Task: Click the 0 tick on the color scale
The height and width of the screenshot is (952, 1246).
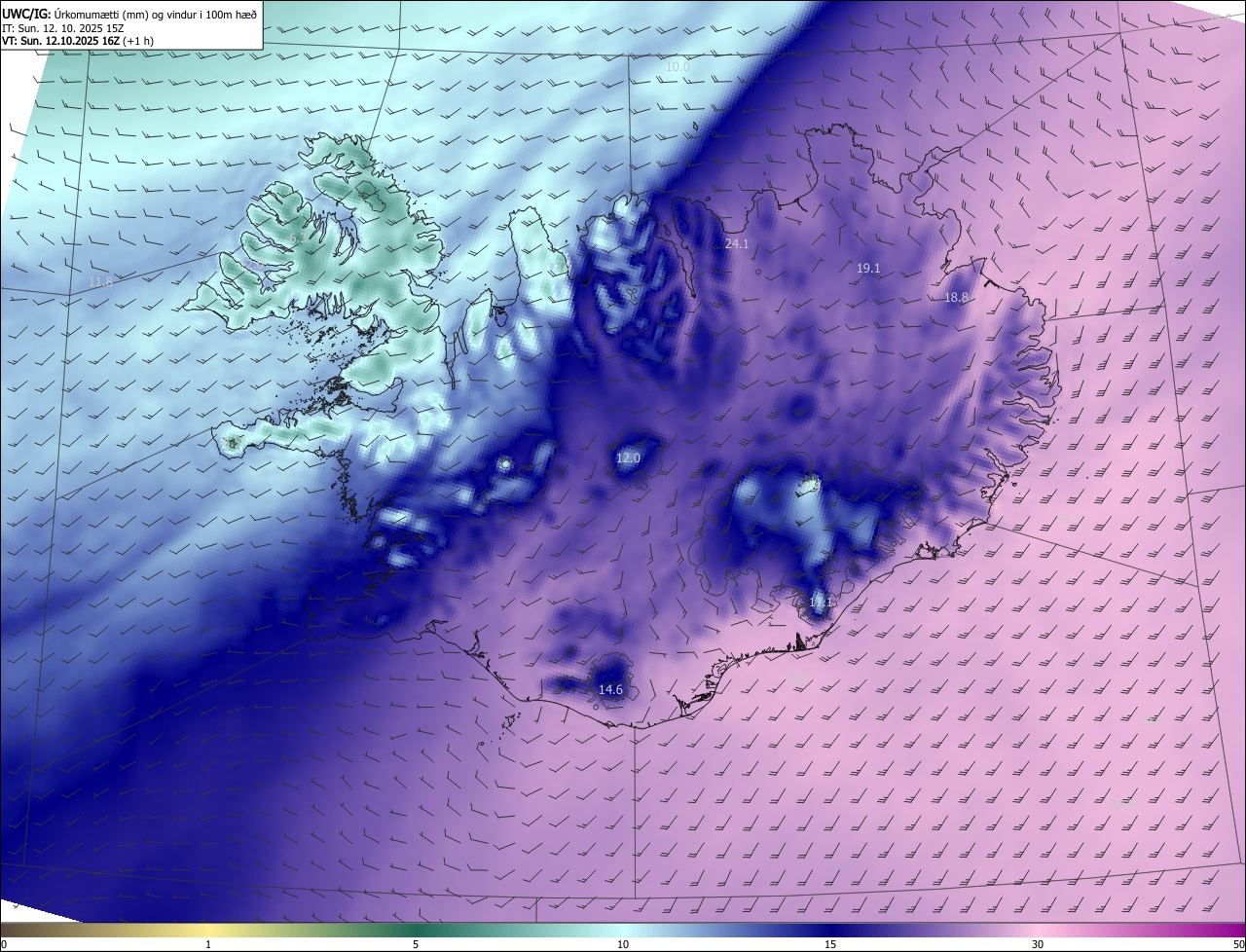Action: pyautogui.click(x=4, y=944)
